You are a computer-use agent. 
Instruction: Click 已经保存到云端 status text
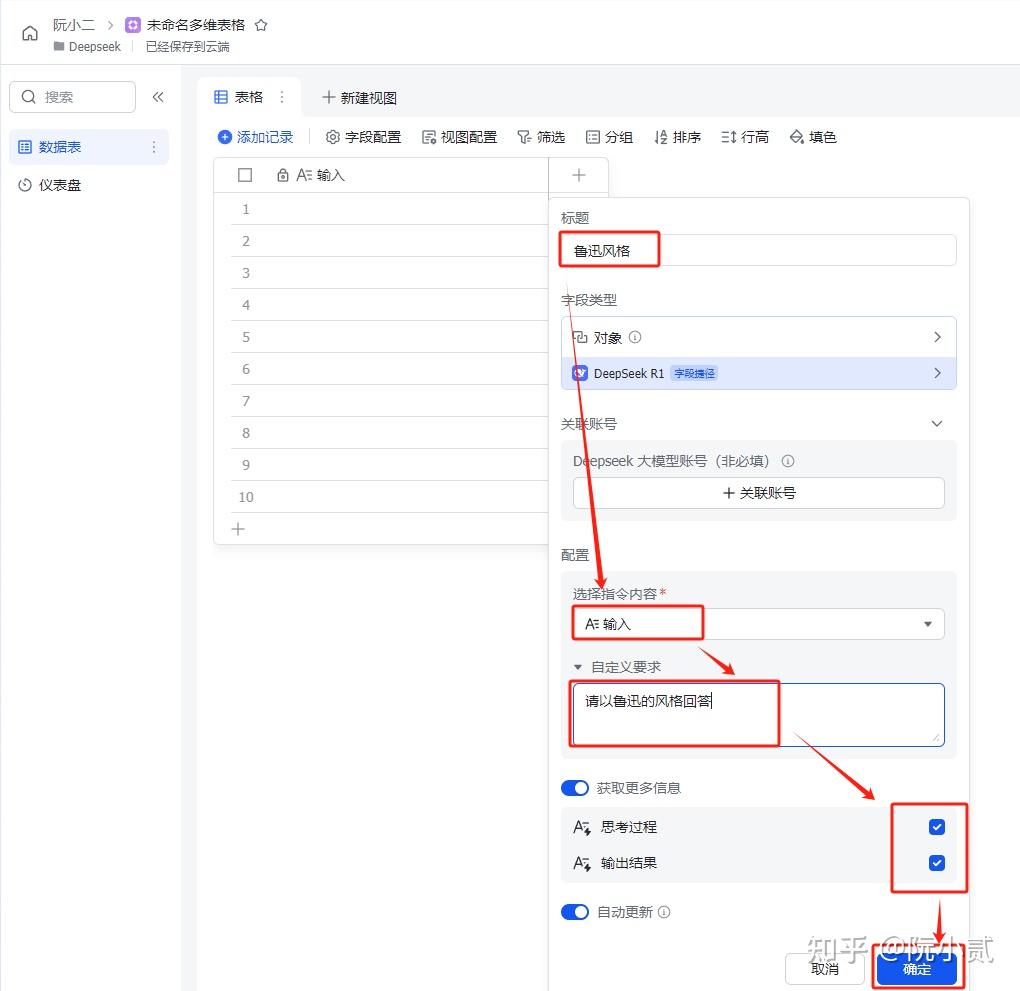187,46
